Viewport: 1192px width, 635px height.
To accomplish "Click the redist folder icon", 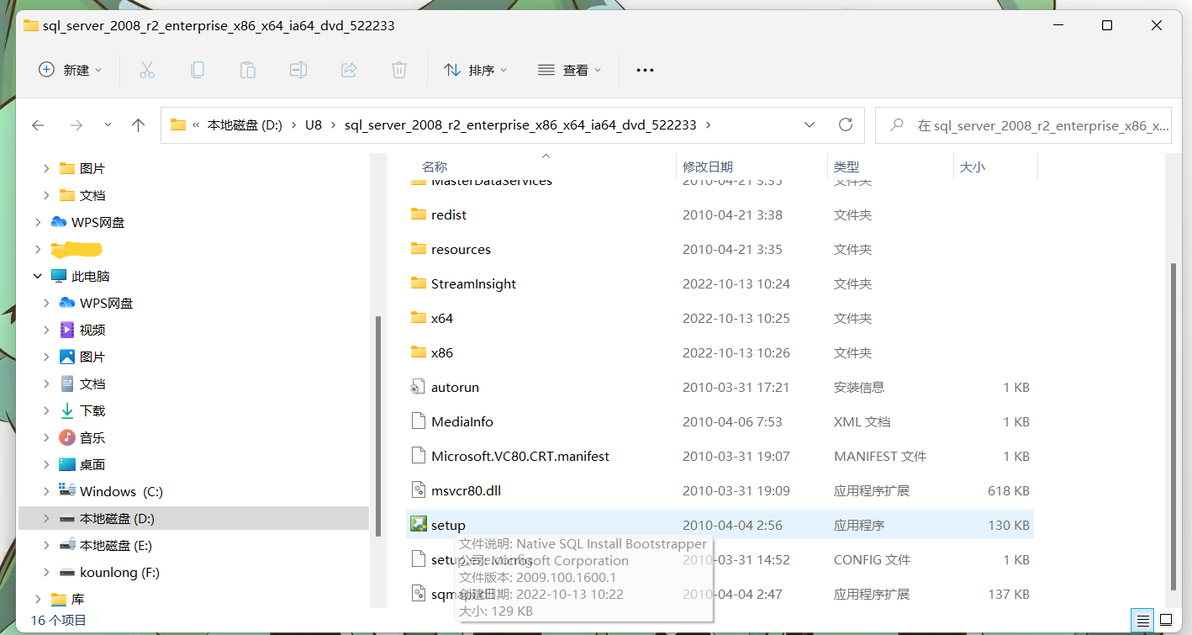I will 418,214.
